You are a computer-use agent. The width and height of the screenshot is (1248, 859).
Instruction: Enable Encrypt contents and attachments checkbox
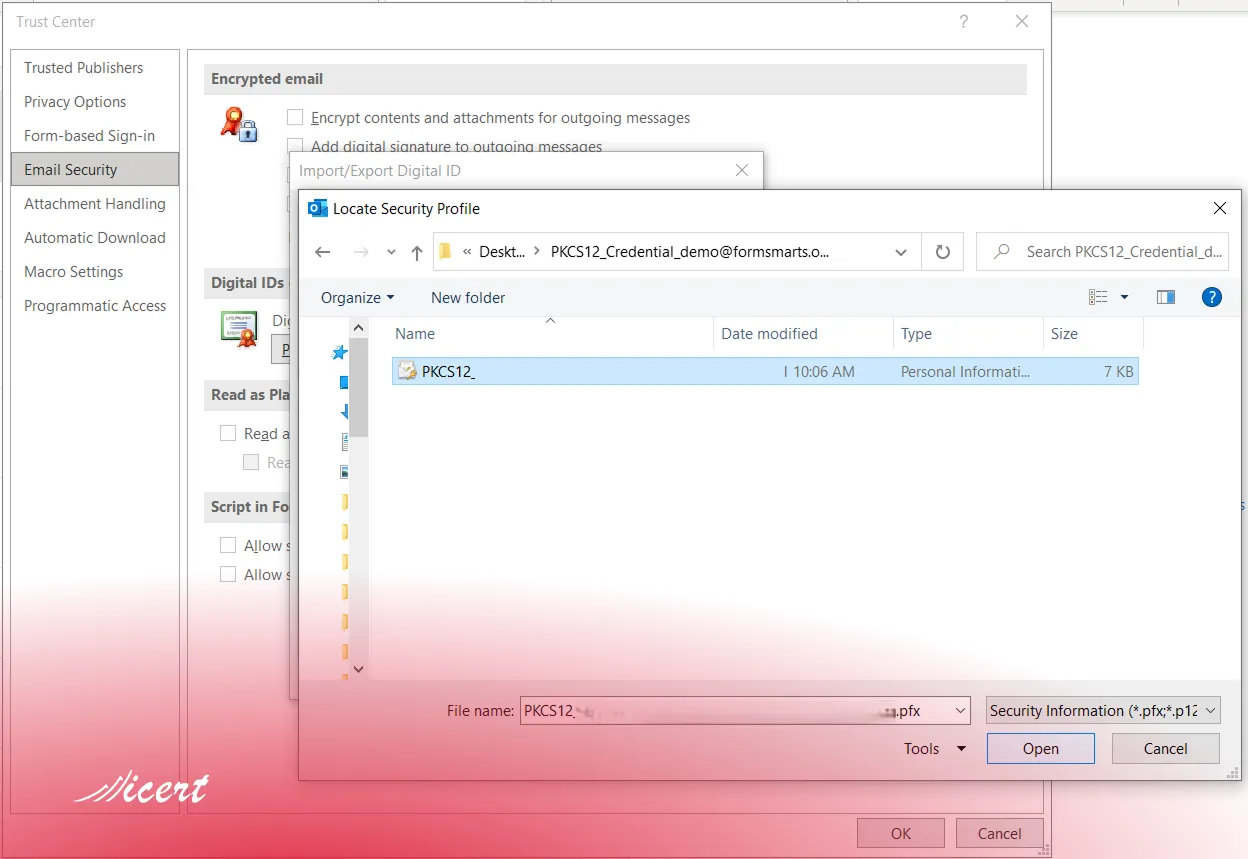click(295, 118)
